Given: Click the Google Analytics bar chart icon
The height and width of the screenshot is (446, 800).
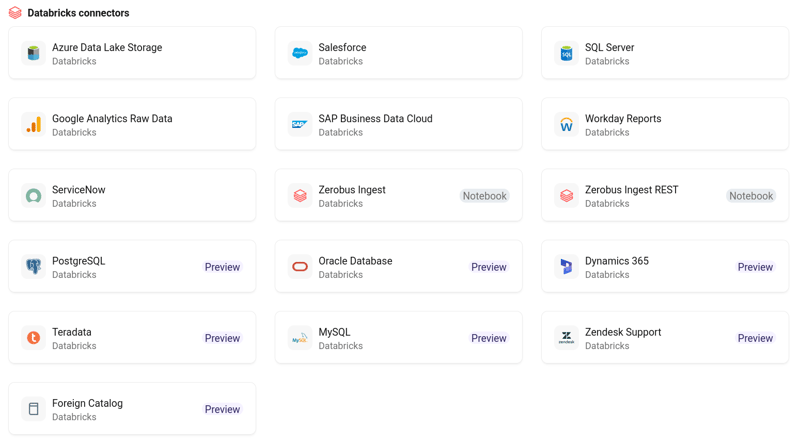Looking at the screenshot, I should (x=34, y=125).
